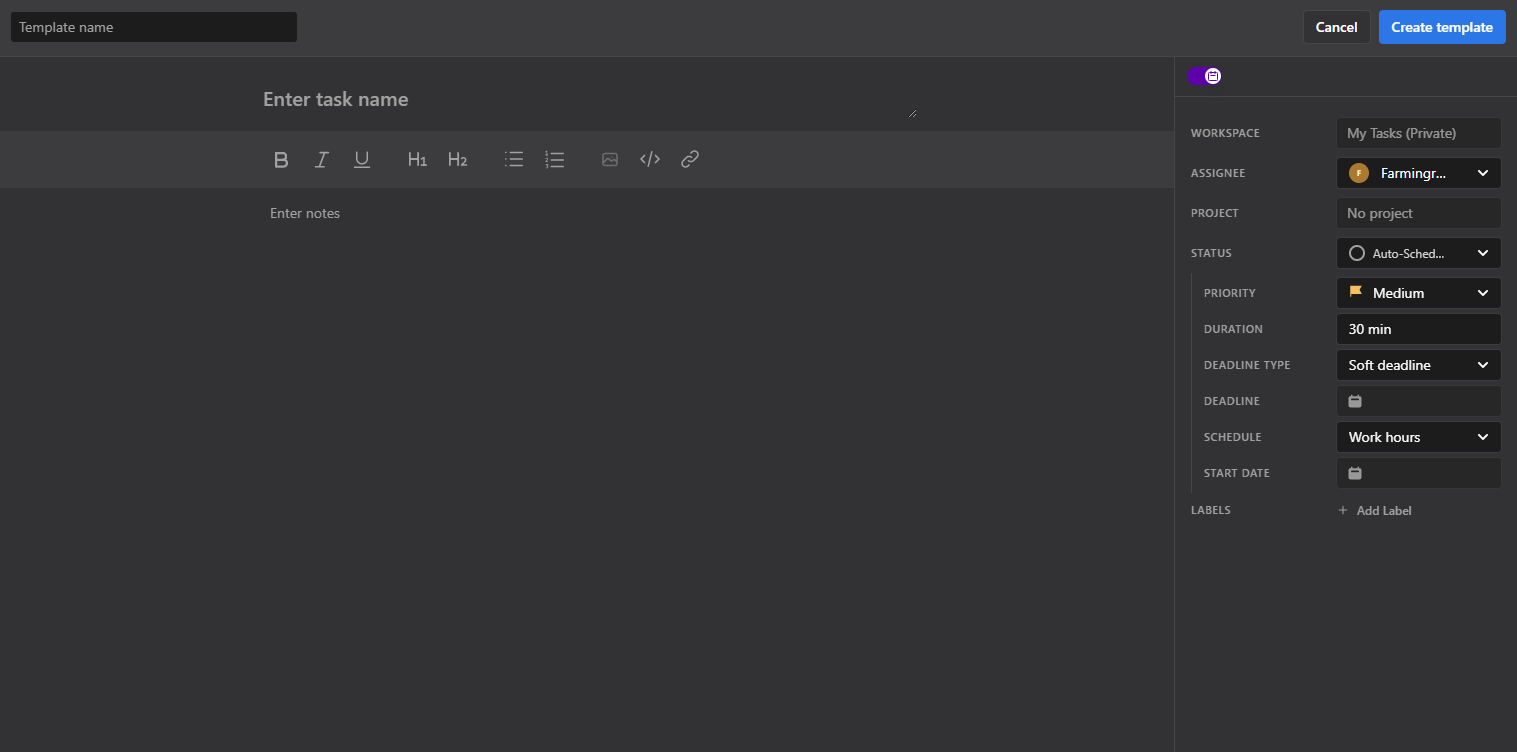Expand the Priority dropdown arrow
Image resolution: width=1517 pixels, height=752 pixels.
click(1483, 293)
